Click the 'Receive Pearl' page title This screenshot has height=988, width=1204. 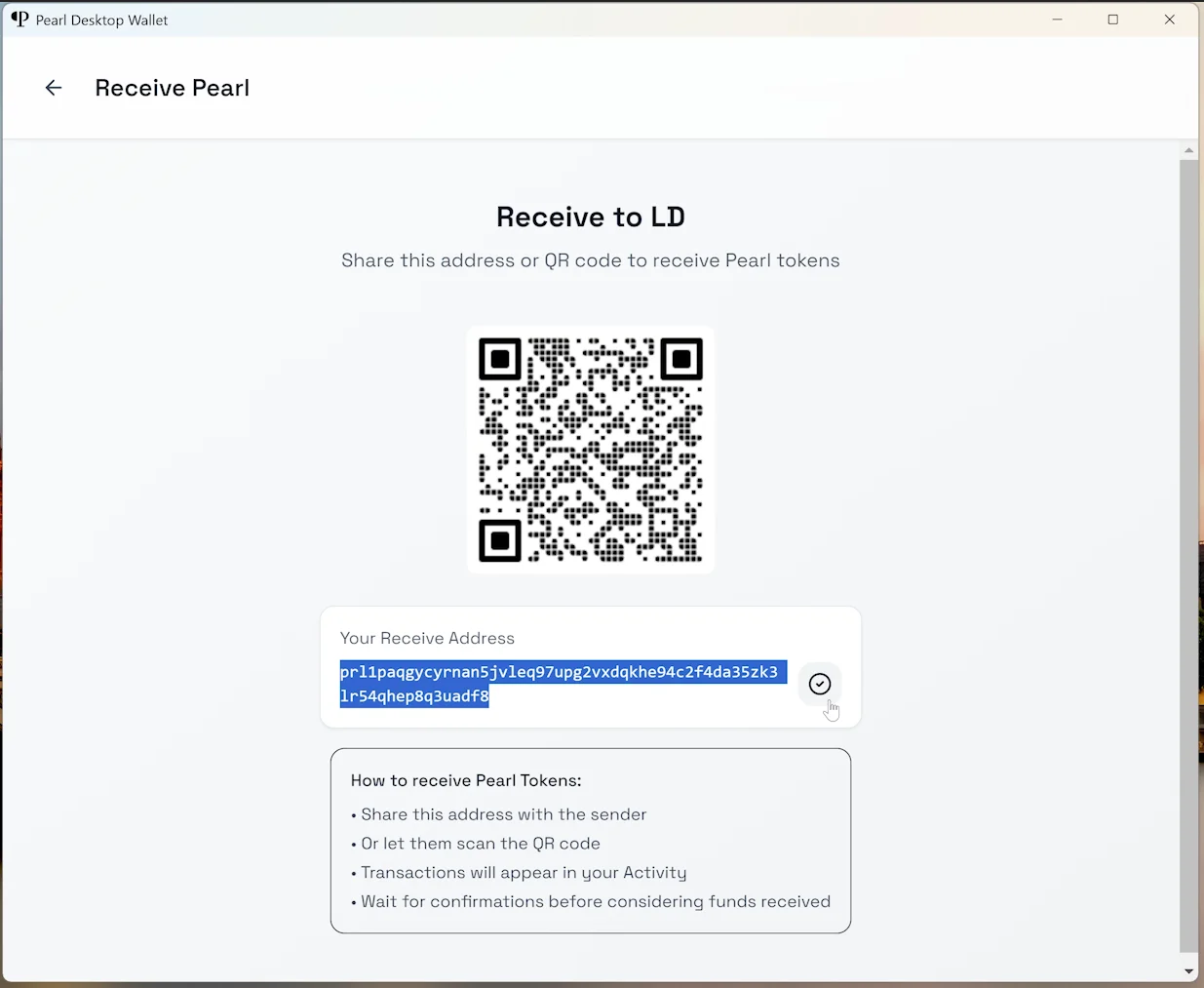tap(173, 88)
